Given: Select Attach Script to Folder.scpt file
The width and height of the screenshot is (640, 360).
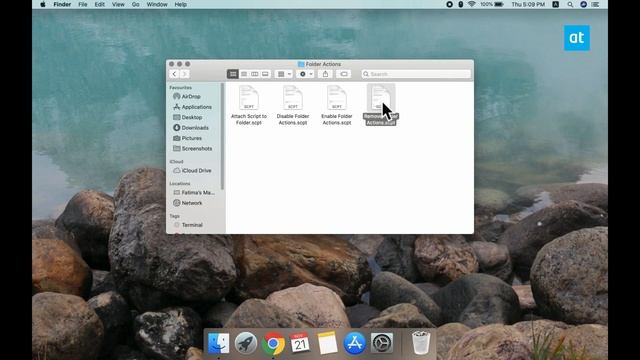Looking at the screenshot, I should tap(249, 104).
